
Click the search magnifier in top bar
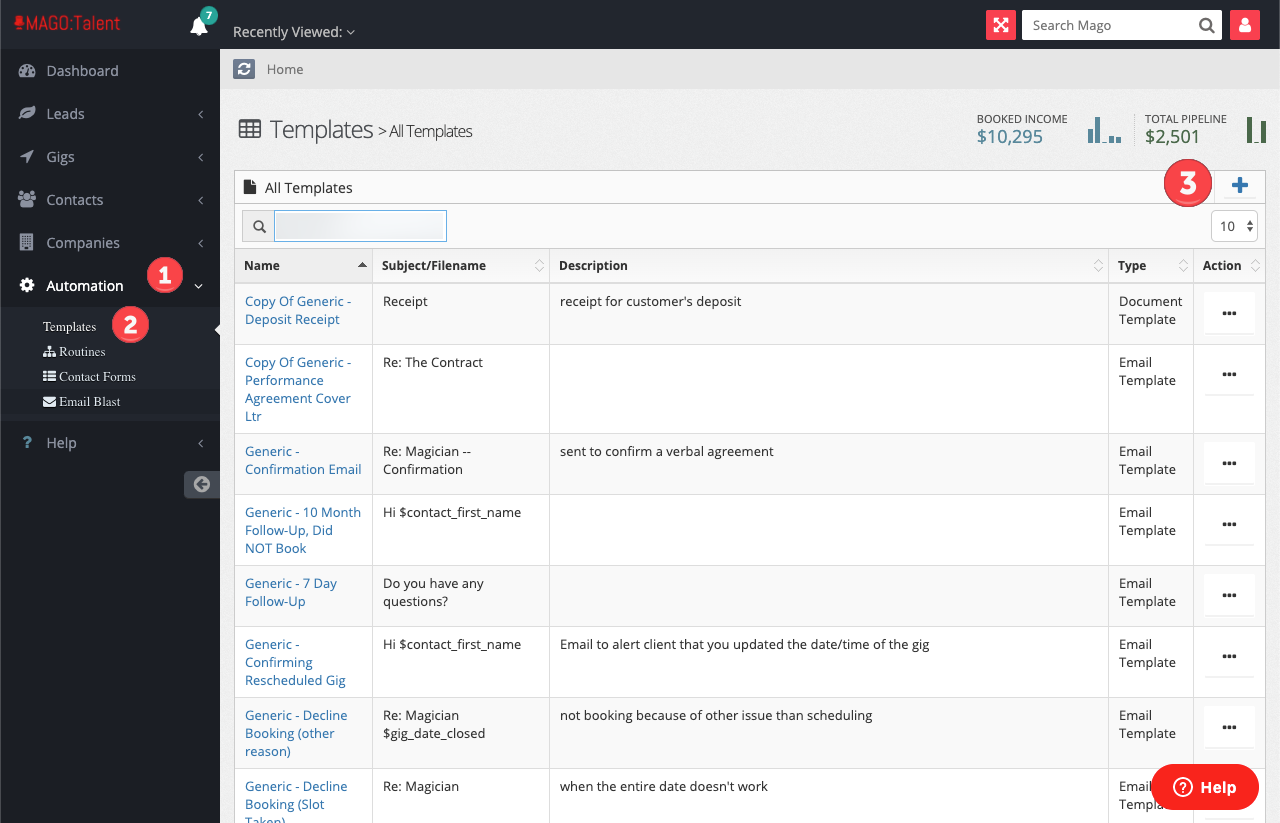coord(1207,25)
